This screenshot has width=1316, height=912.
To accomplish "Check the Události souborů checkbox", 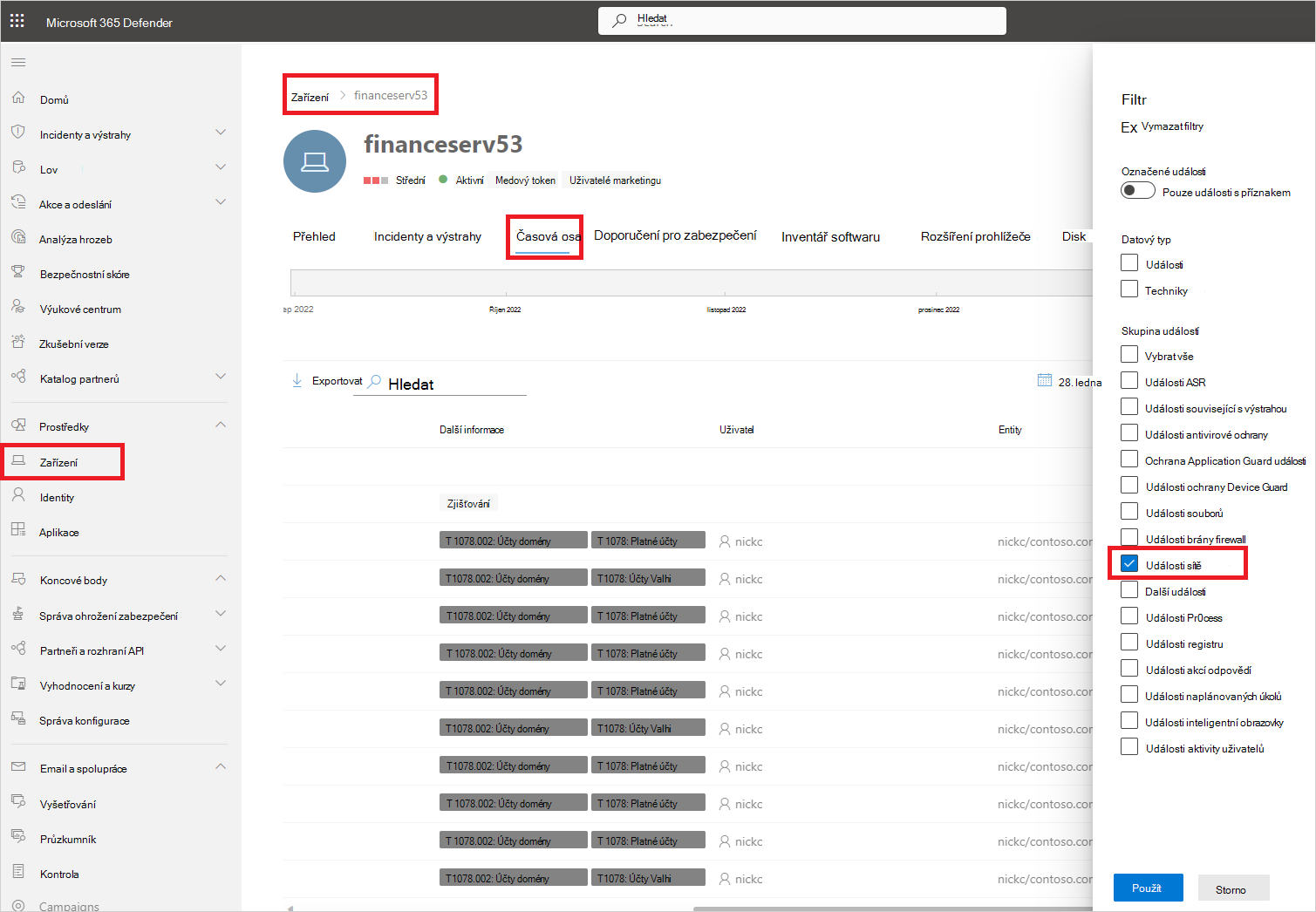I will point(1129,511).
